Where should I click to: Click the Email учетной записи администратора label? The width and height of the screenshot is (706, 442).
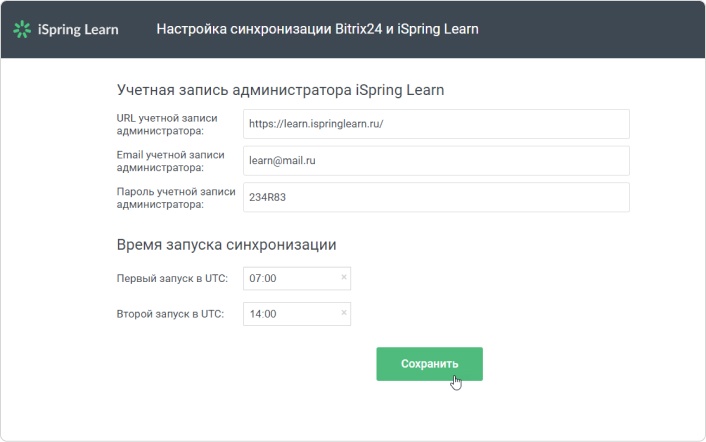coord(171,161)
